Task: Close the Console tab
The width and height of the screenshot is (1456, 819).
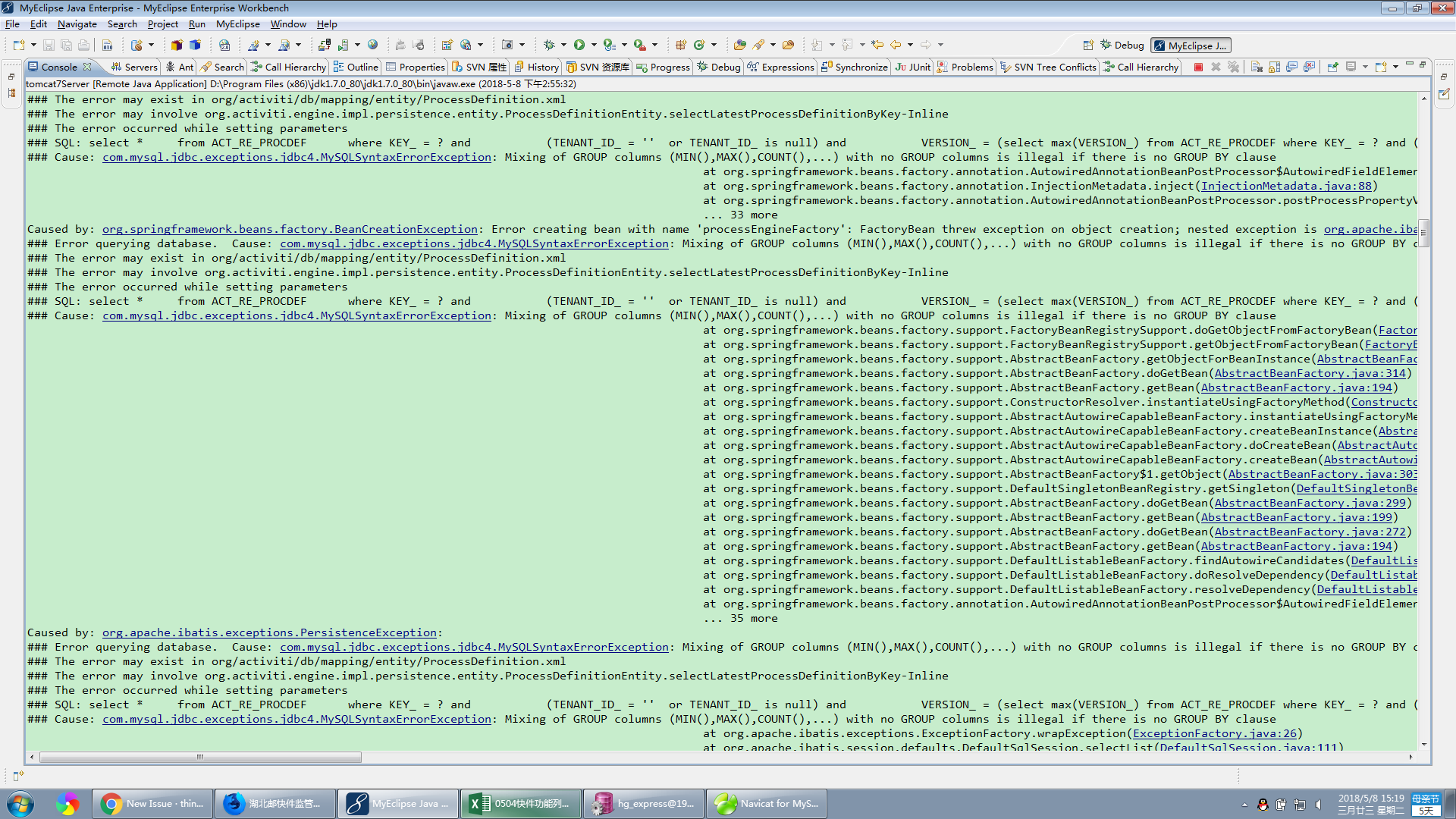Action: coord(87,67)
